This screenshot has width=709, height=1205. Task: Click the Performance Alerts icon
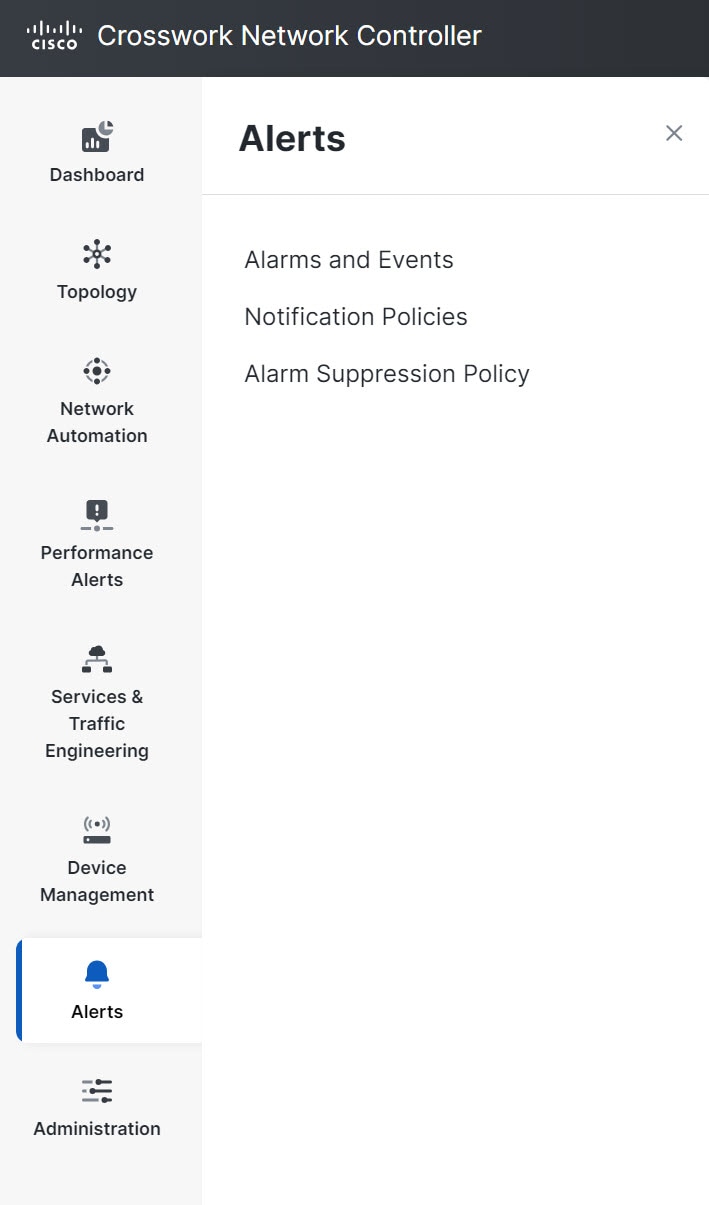96,514
